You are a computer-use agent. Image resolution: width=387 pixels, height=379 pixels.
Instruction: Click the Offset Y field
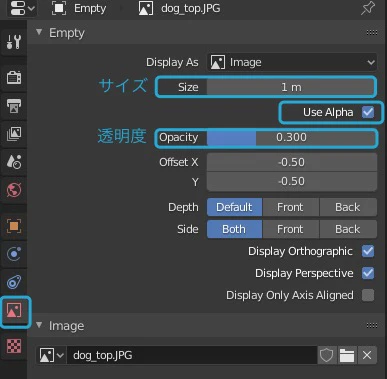[x=292, y=181]
